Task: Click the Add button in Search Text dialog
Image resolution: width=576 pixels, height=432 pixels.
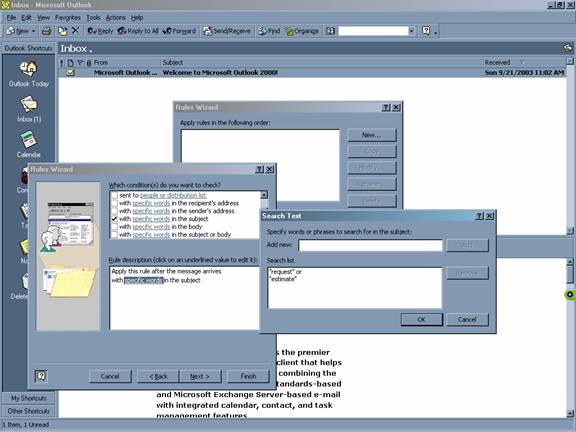Action: click(x=467, y=245)
